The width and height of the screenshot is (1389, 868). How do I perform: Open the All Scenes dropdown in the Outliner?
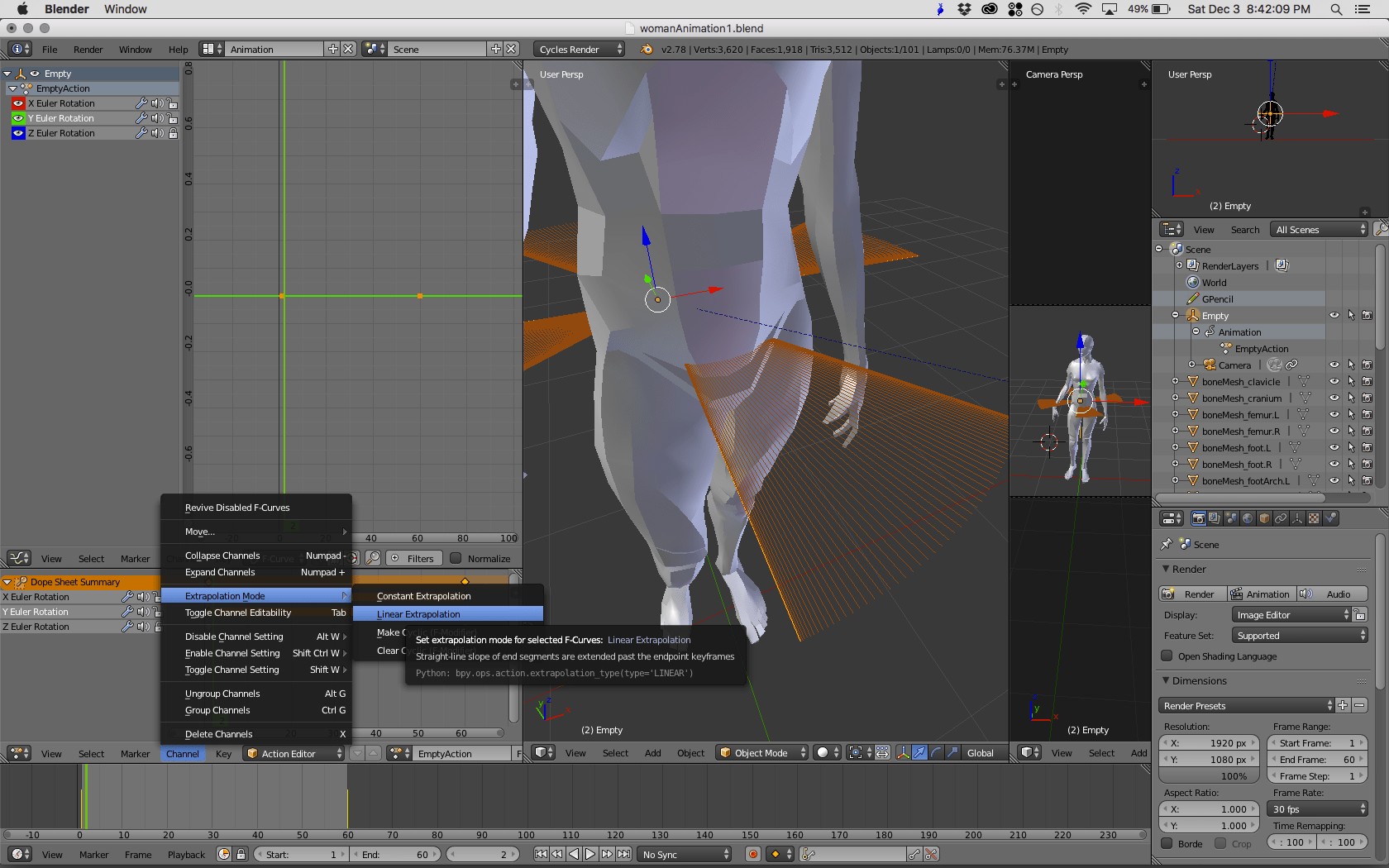pyautogui.click(x=1316, y=229)
